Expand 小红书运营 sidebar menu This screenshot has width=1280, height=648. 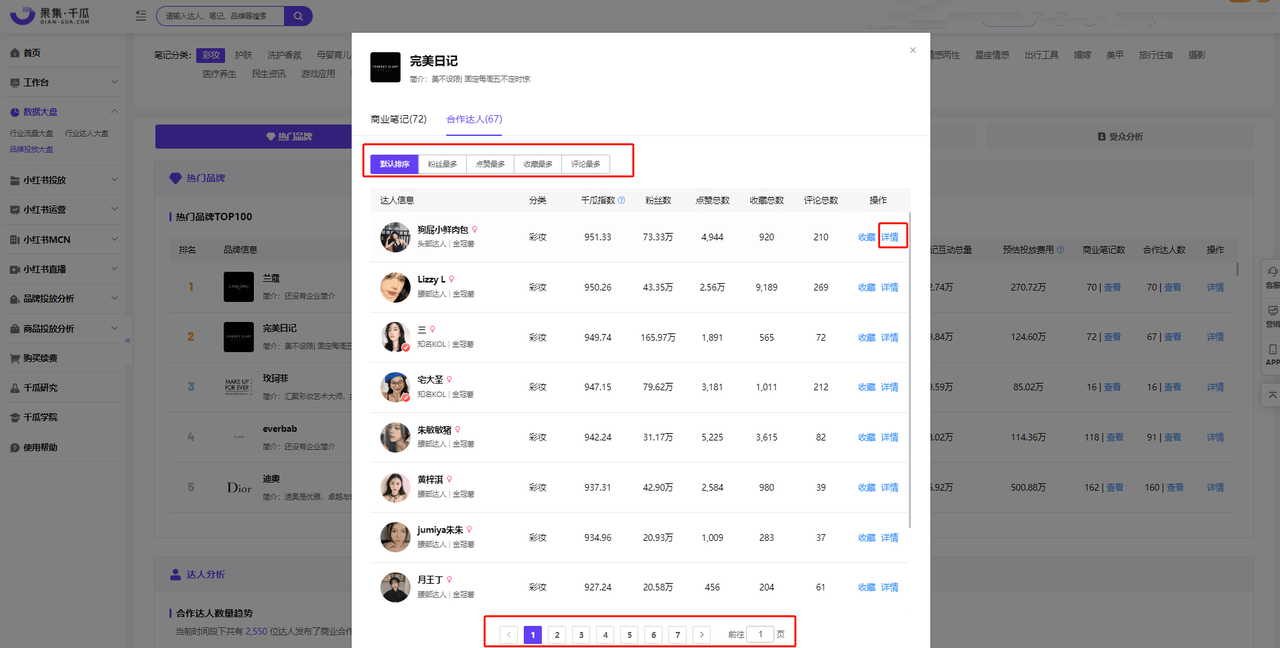click(x=63, y=210)
